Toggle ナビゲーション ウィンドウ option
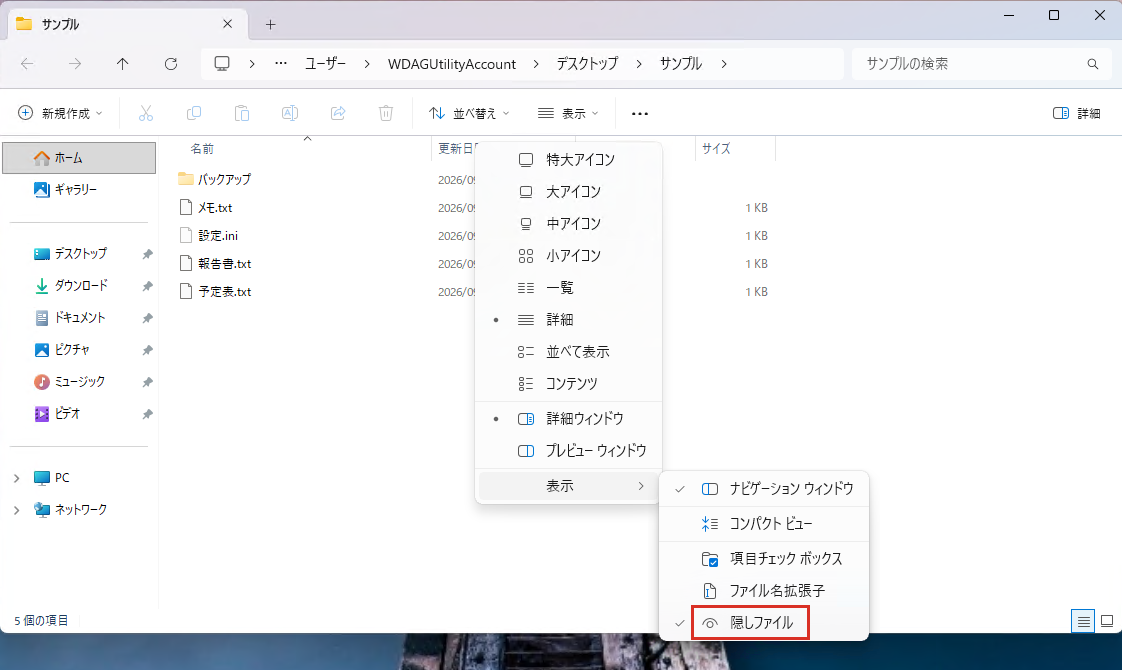1122x670 pixels. (x=764, y=489)
